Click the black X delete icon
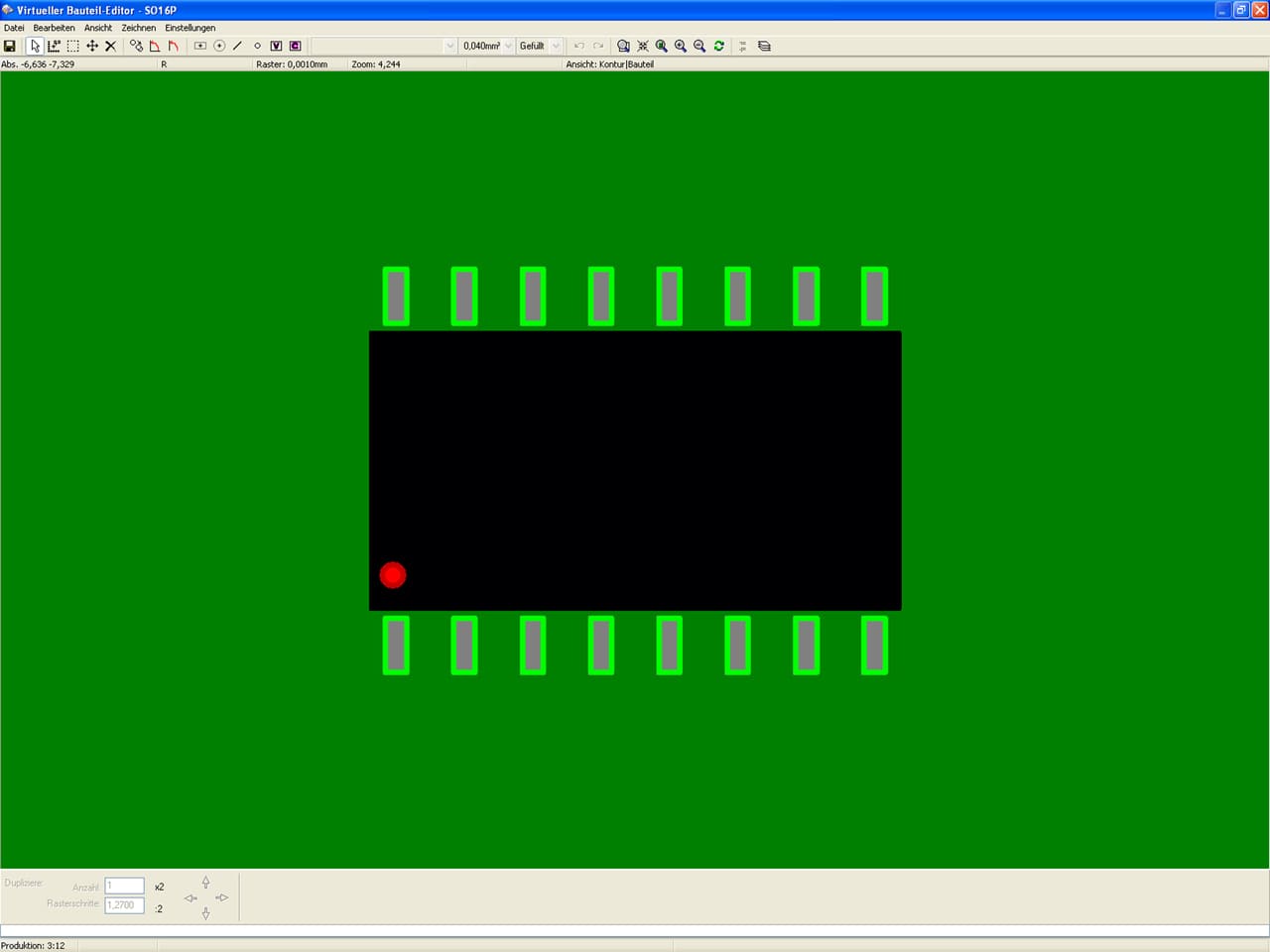 coord(110,46)
